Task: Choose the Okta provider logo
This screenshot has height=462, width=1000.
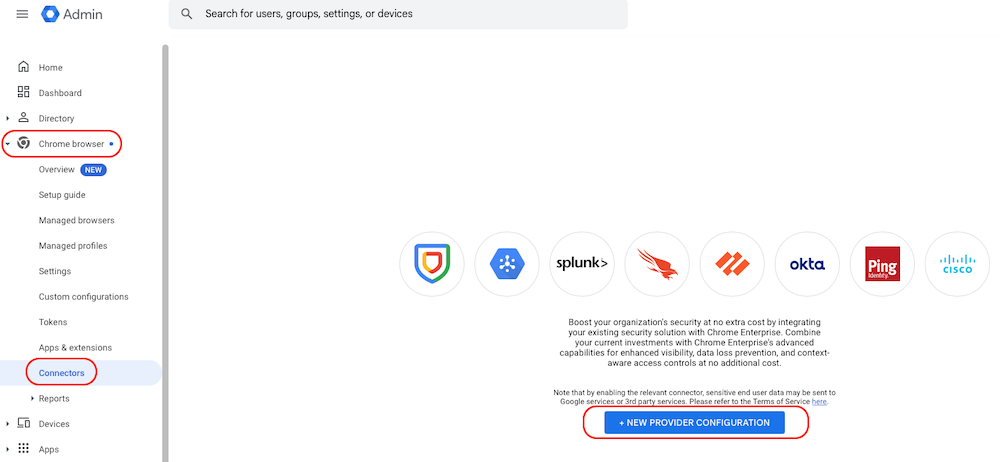Action: pos(807,264)
